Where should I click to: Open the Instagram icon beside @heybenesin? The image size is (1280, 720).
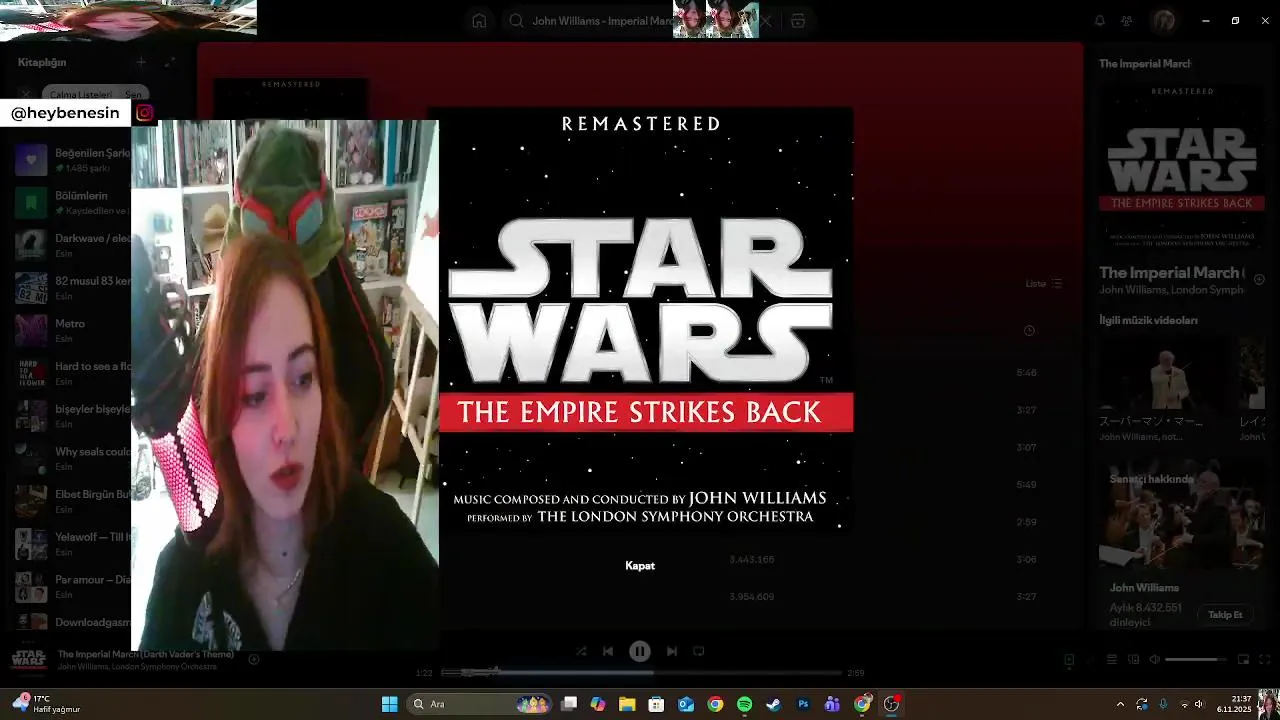(x=145, y=113)
